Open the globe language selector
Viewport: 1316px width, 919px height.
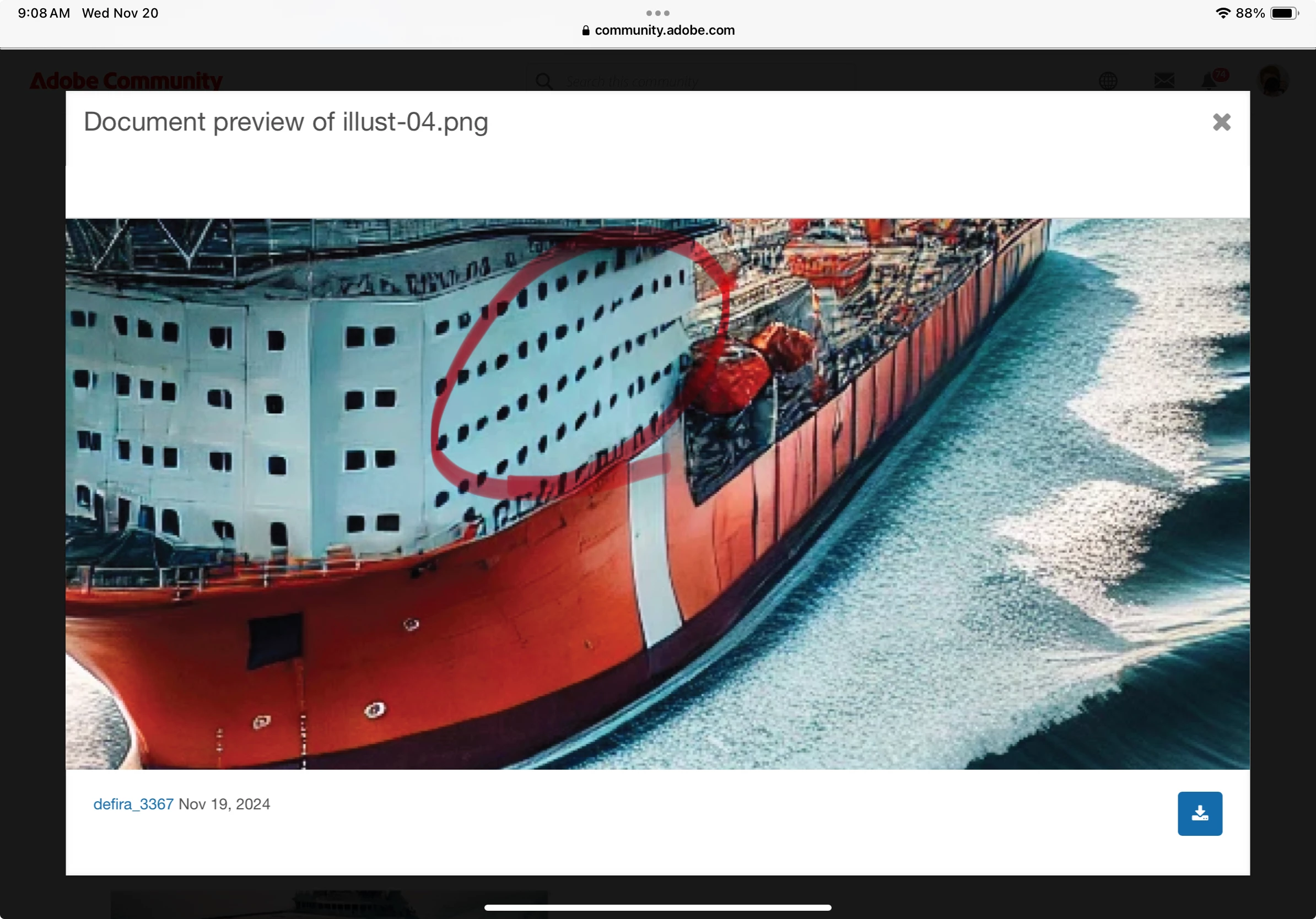[1108, 81]
